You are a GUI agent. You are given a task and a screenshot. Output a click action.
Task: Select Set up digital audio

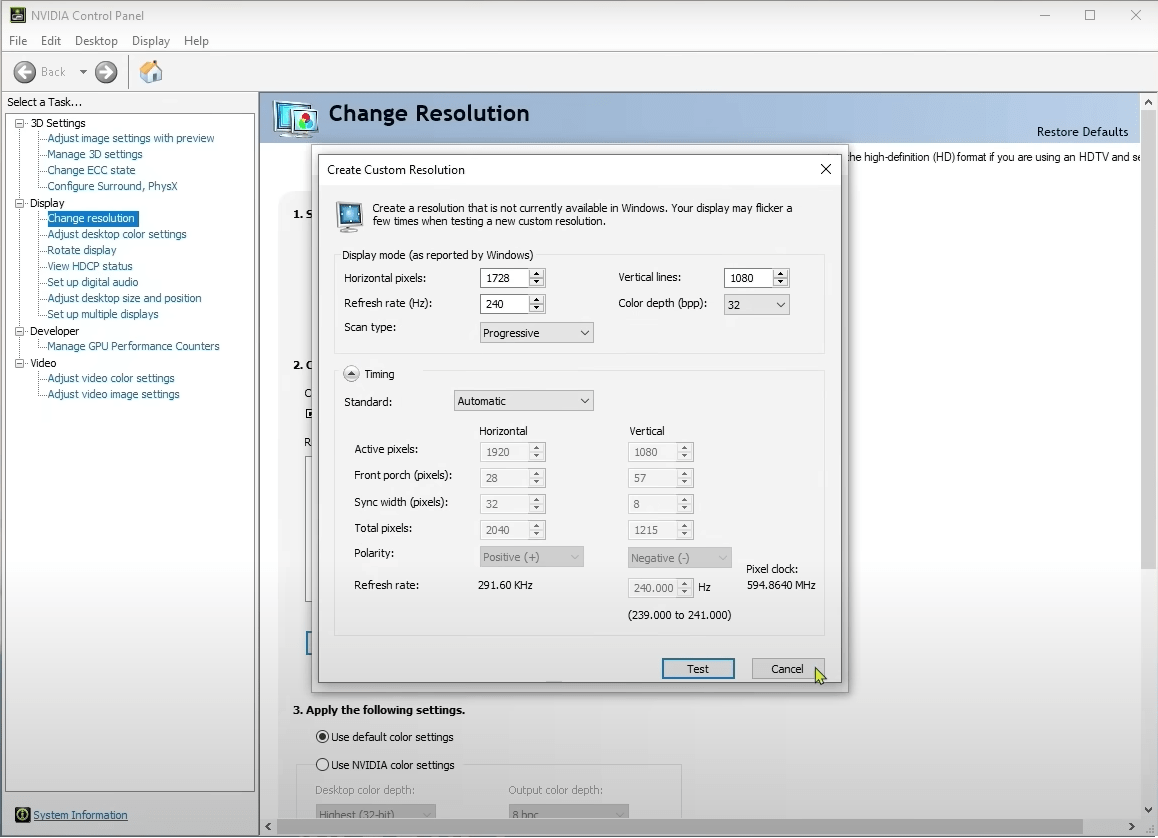click(92, 282)
